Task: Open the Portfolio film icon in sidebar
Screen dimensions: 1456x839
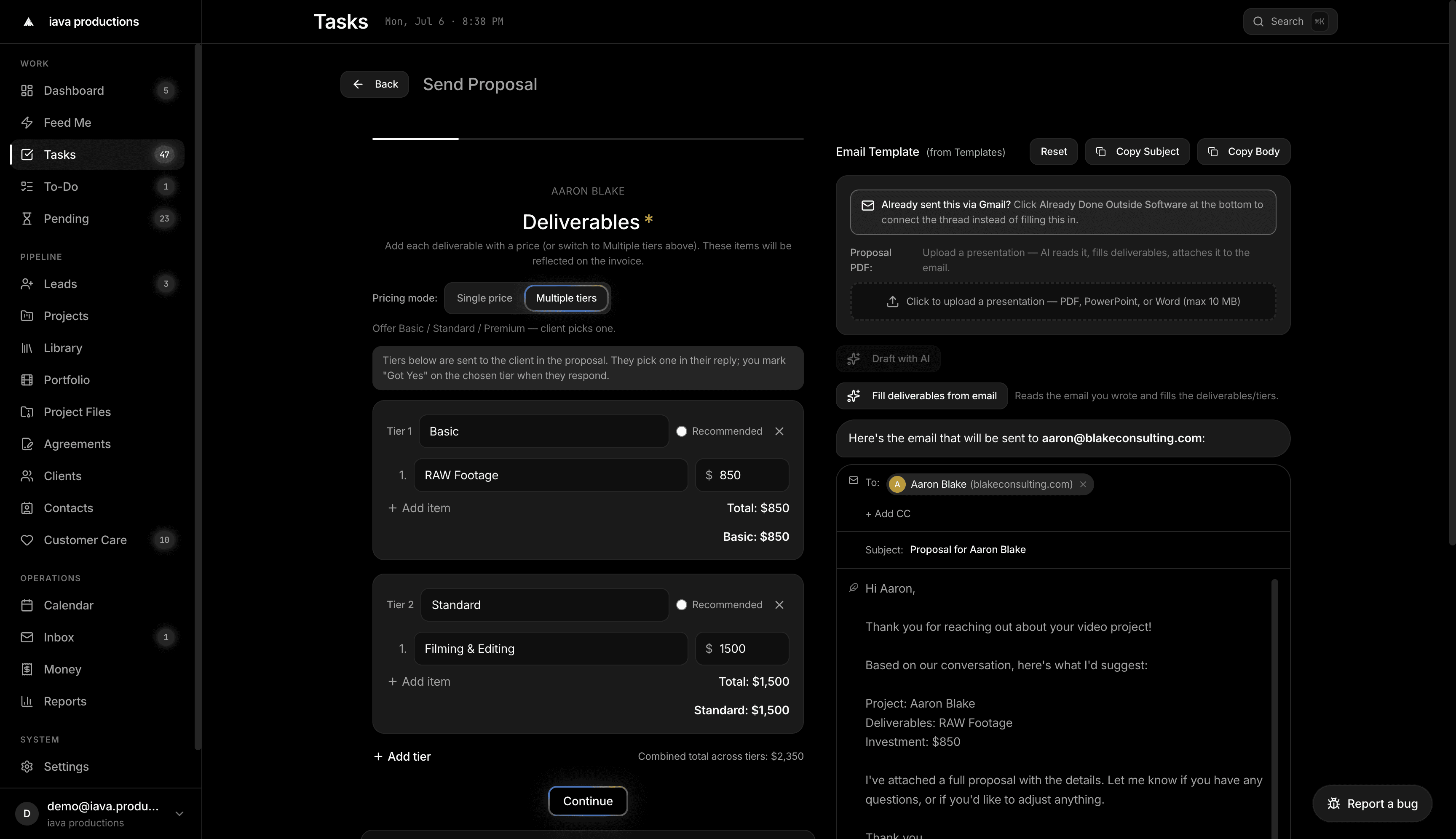Action: pos(27,380)
